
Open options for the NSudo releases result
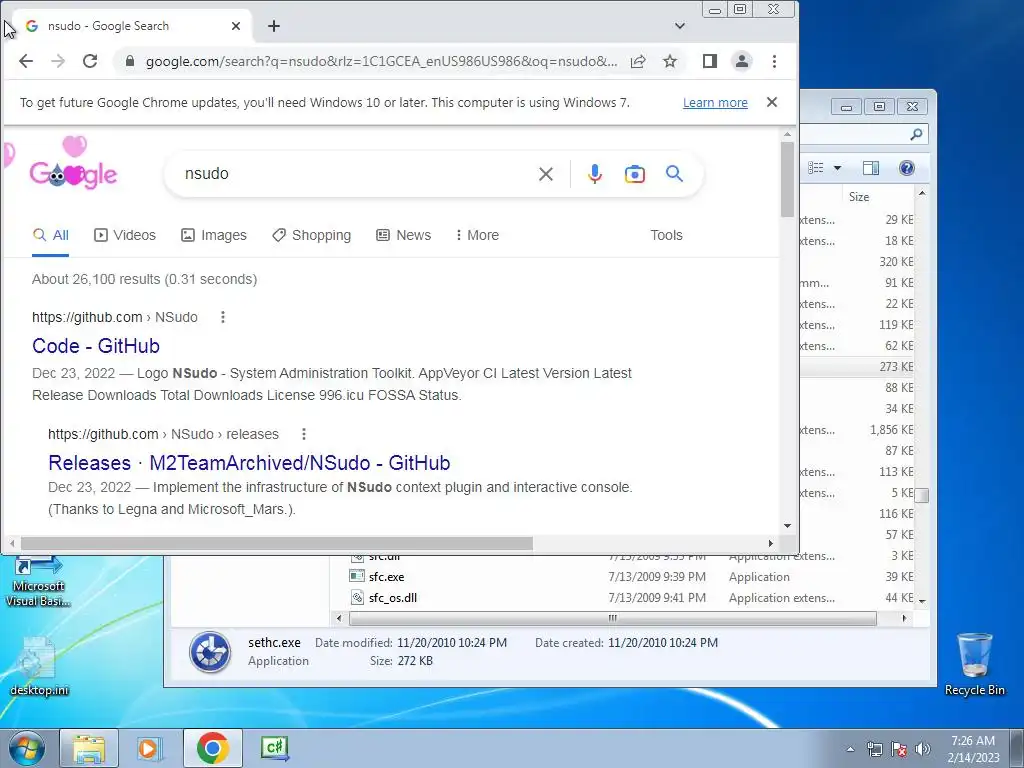pyautogui.click(x=304, y=434)
